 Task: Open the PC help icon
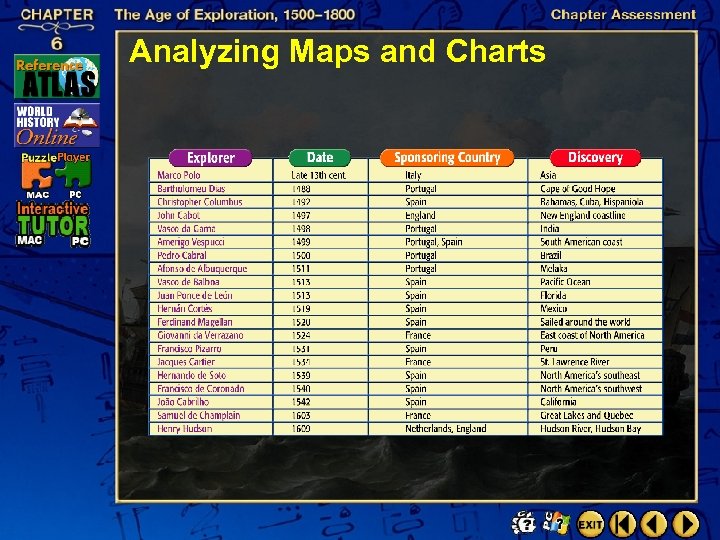pos(555,523)
